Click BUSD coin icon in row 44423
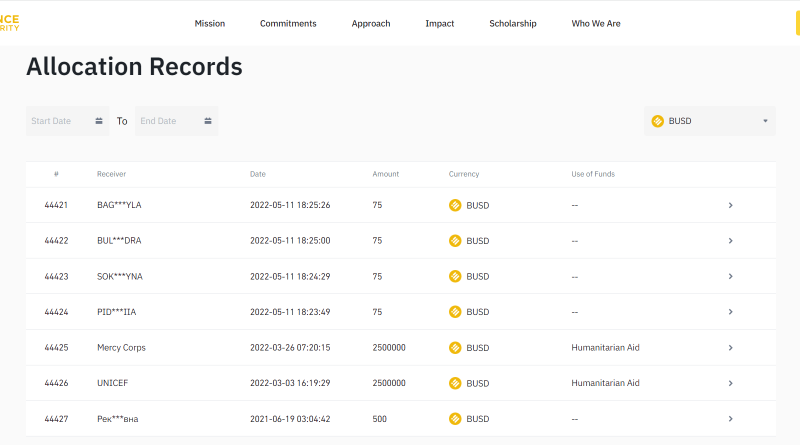The image size is (800, 445). coord(455,276)
